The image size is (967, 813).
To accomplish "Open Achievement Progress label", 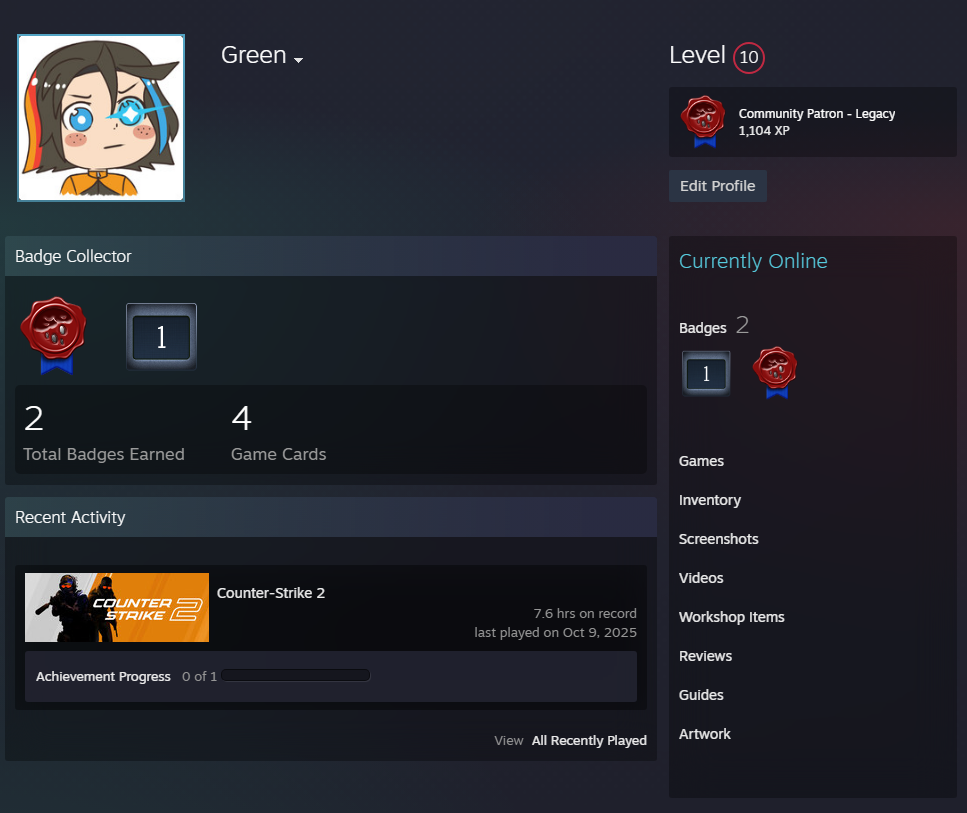I will [103, 677].
